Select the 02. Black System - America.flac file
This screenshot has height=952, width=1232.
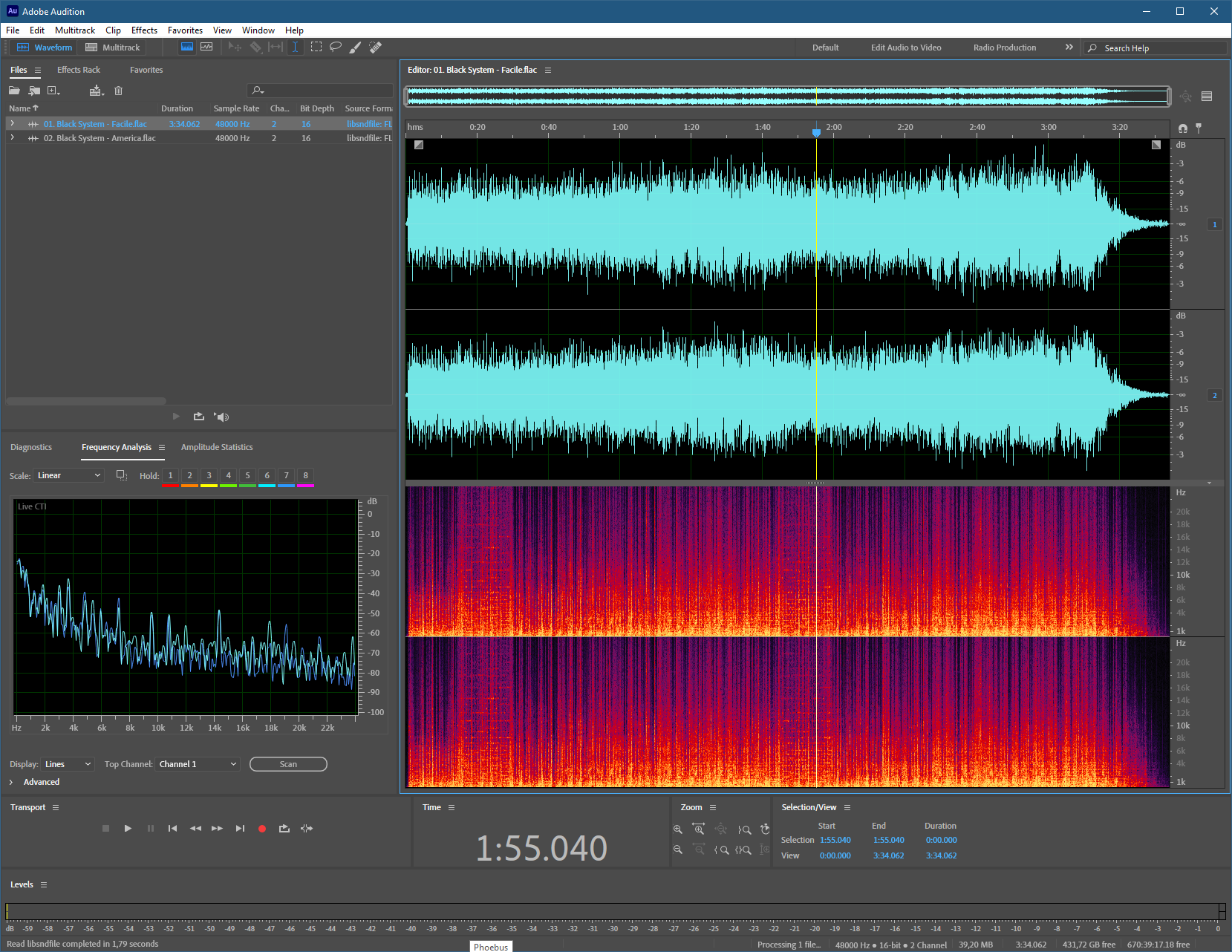point(100,138)
